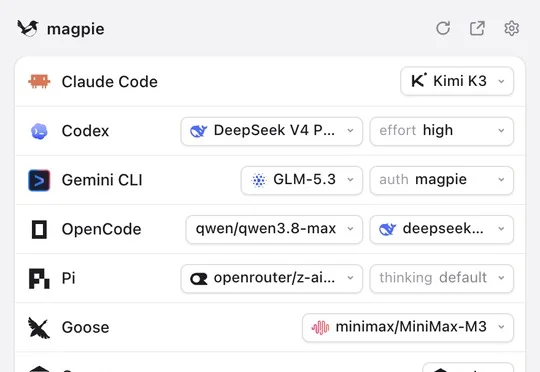Viewport: 540px width, 372px height.
Task: Click the Codex label
Action: pos(85,131)
